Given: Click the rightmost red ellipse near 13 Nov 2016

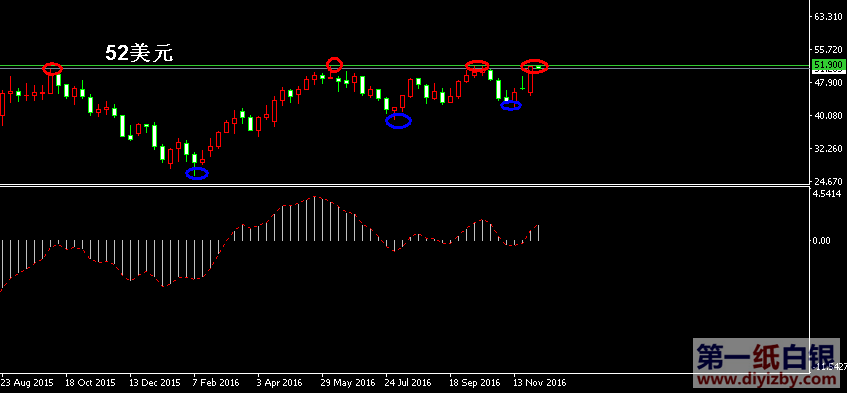Looking at the screenshot, I should click(534, 66).
